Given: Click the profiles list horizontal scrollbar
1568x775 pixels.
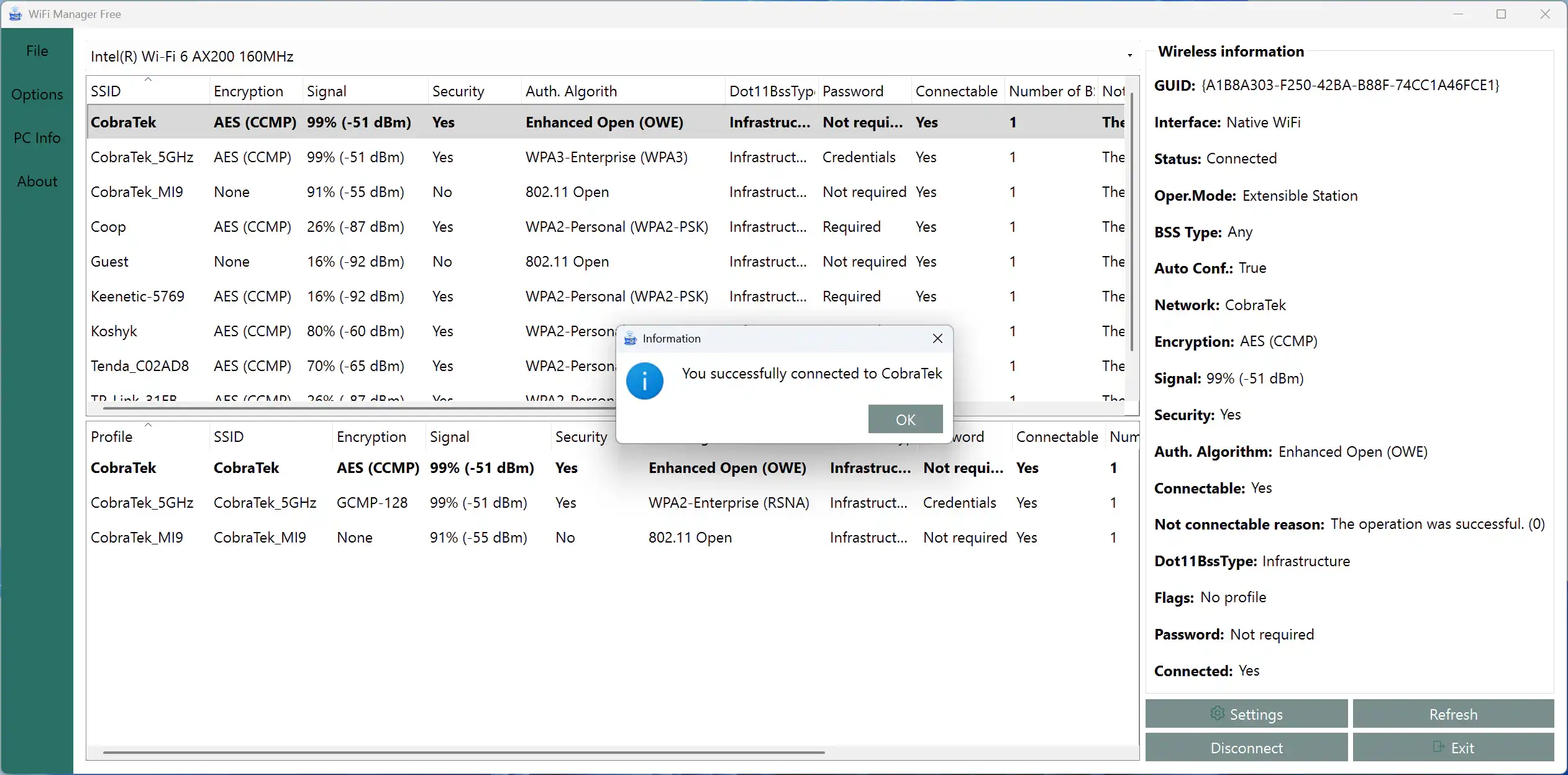Looking at the screenshot, I should 463,753.
